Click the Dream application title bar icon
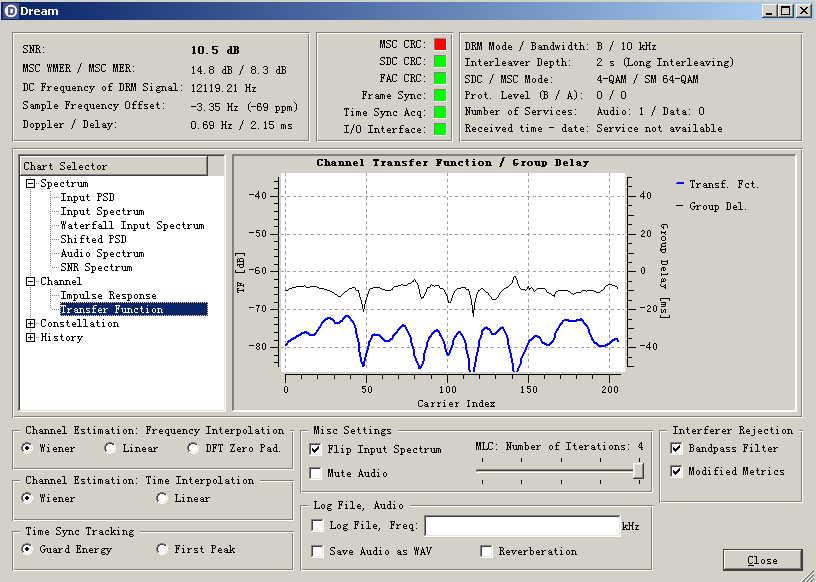The width and height of the screenshot is (816, 582). click(10, 10)
